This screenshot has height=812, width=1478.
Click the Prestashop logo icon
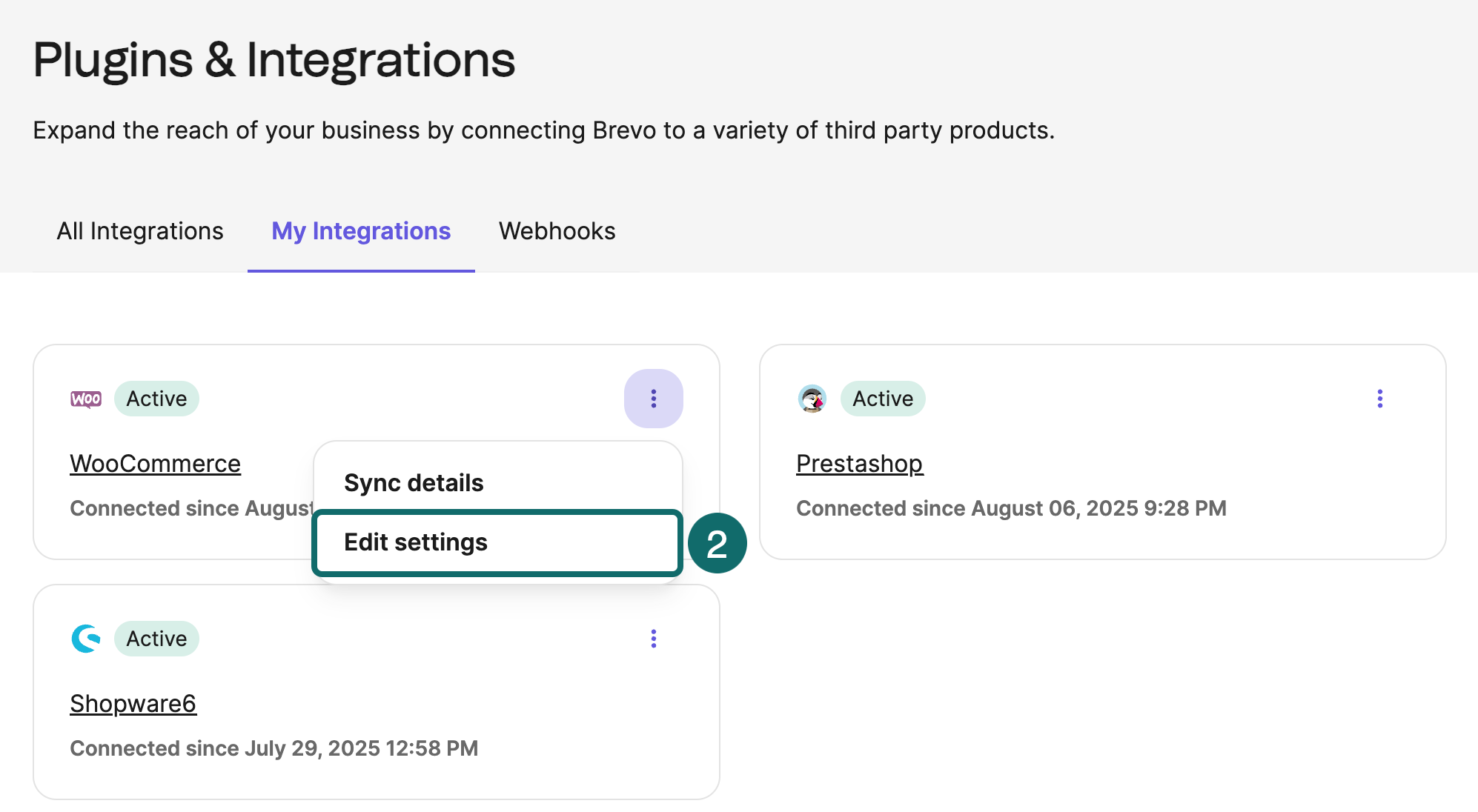tap(812, 398)
